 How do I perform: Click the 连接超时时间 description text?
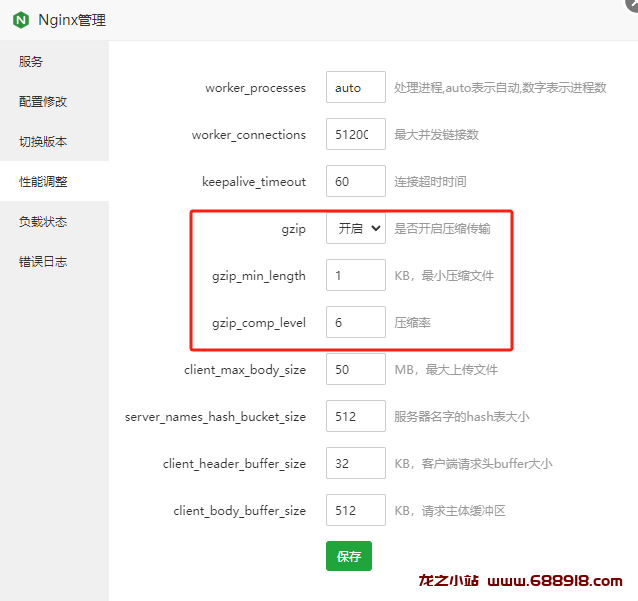[430, 181]
